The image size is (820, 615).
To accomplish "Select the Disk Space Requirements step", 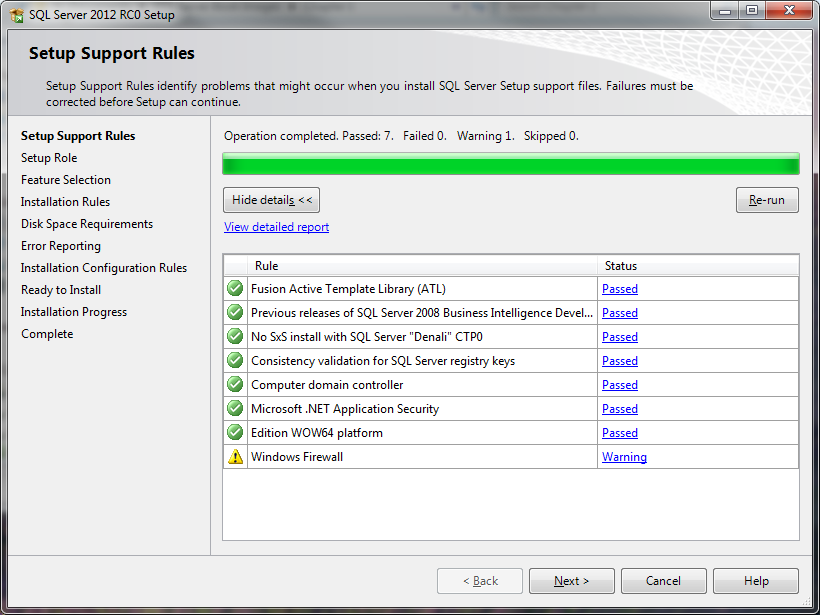I will (x=87, y=224).
